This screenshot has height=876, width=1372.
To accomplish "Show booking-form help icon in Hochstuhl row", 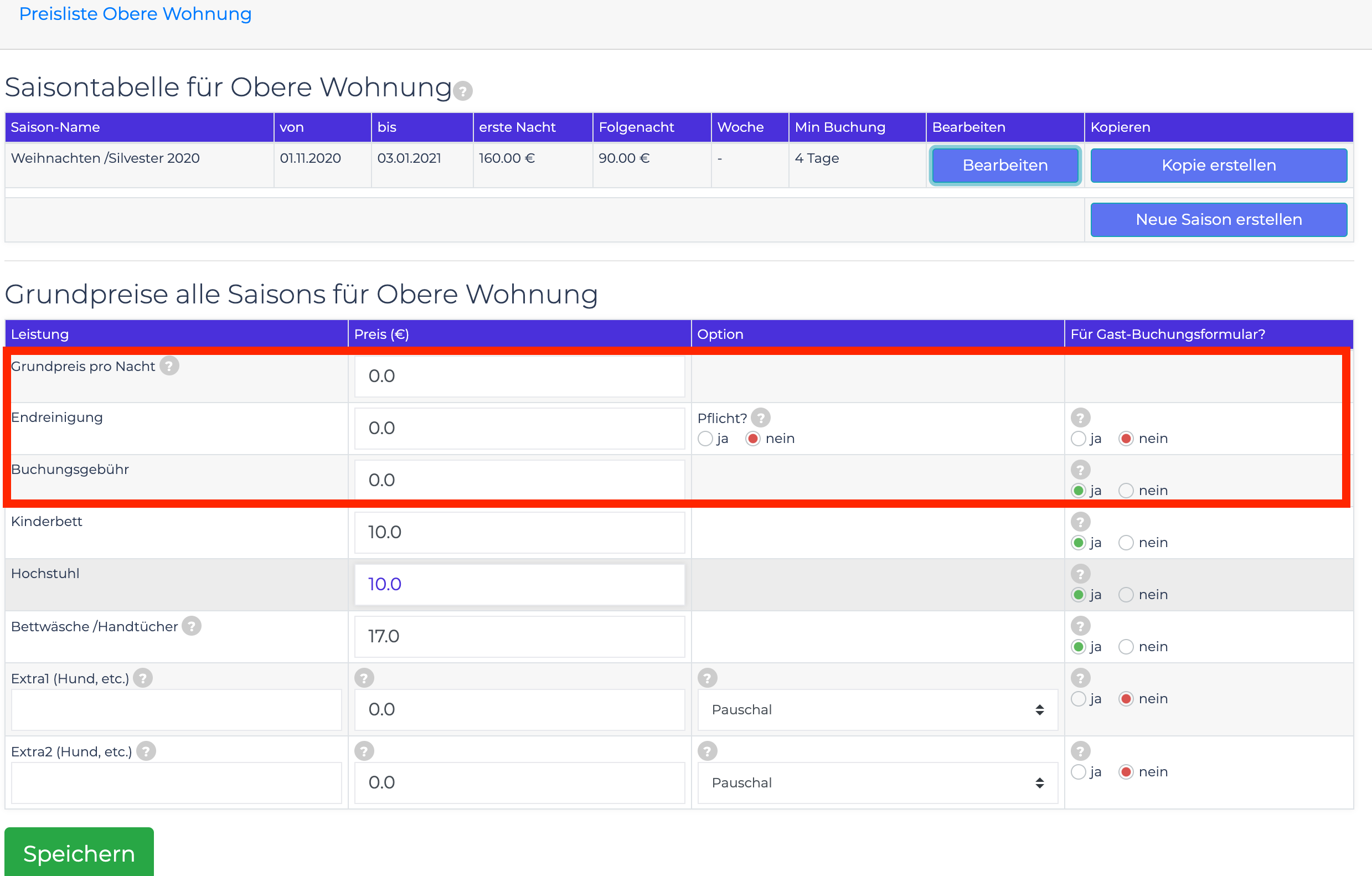I will pyautogui.click(x=1080, y=574).
